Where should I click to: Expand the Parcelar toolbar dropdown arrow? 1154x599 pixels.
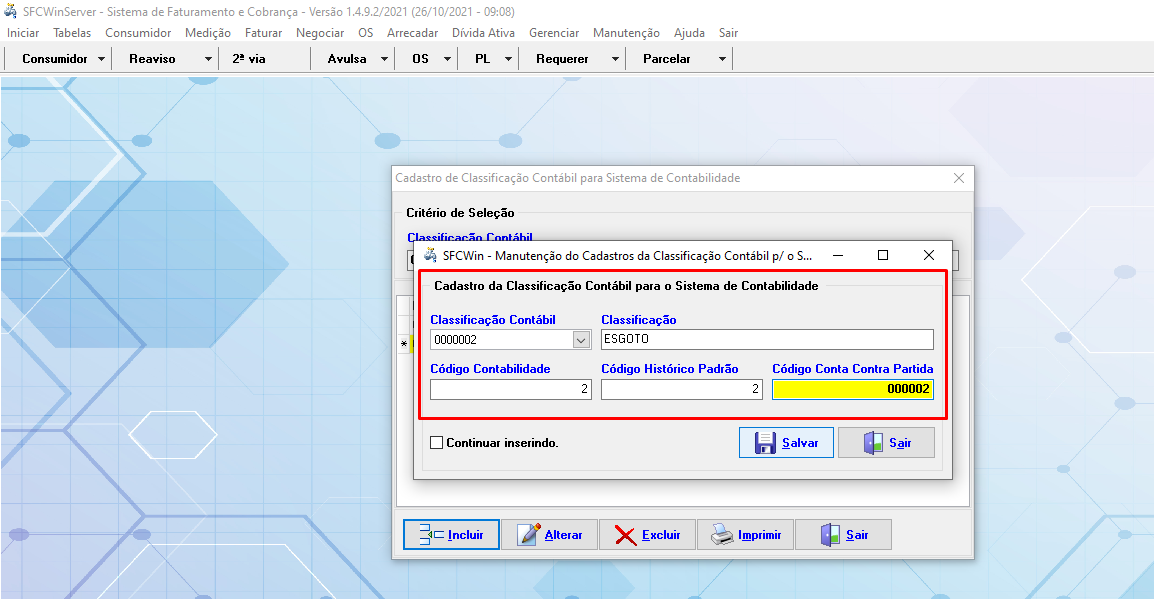[x=722, y=59]
